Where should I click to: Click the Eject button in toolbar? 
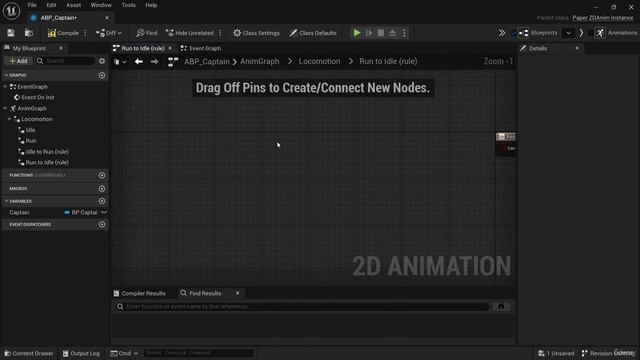pyautogui.click(x=392, y=33)
